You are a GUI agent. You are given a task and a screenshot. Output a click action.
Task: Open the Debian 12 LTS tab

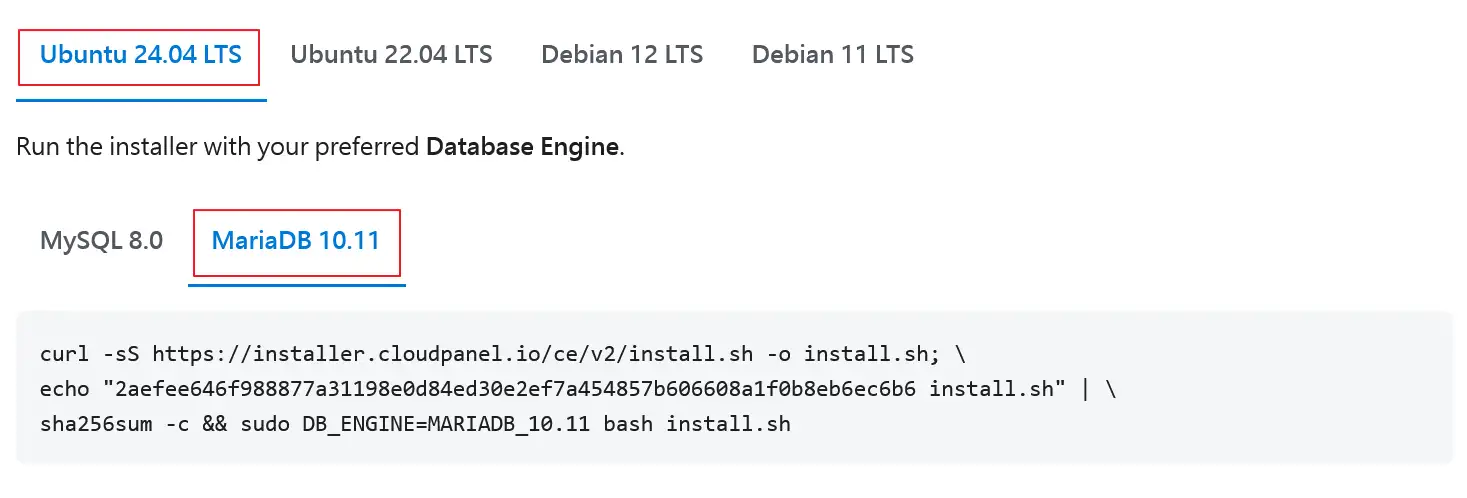coord(622,54)
